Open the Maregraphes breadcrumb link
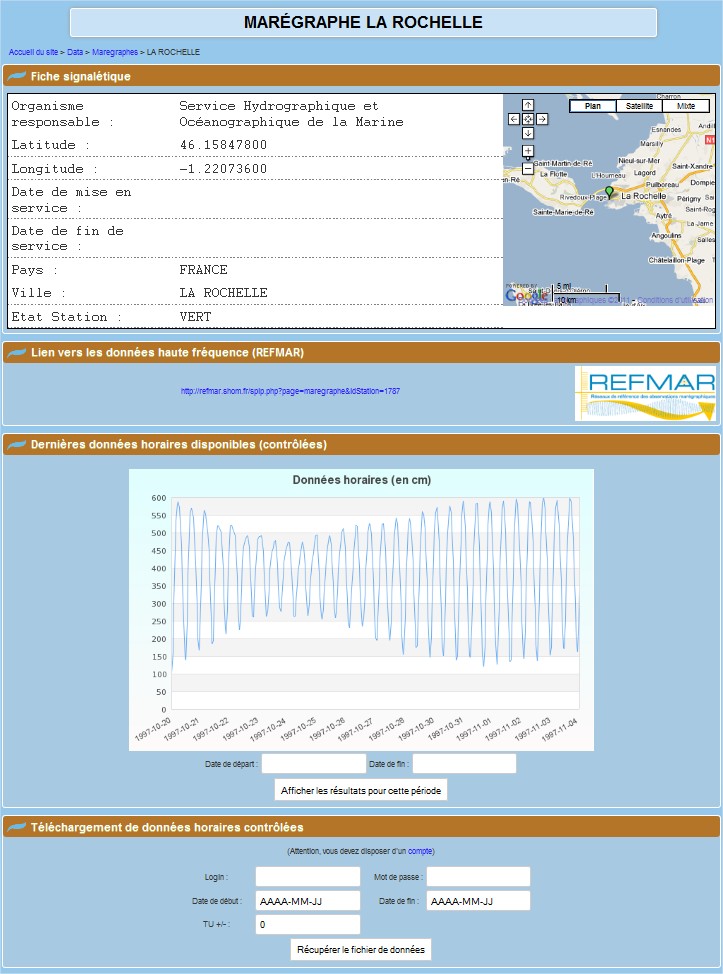723x974 pixels. coord(114,51)
